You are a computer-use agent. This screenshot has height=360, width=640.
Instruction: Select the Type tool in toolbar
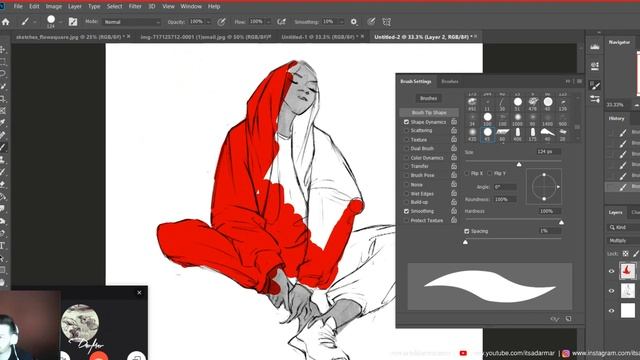click(x=2, y=245)
